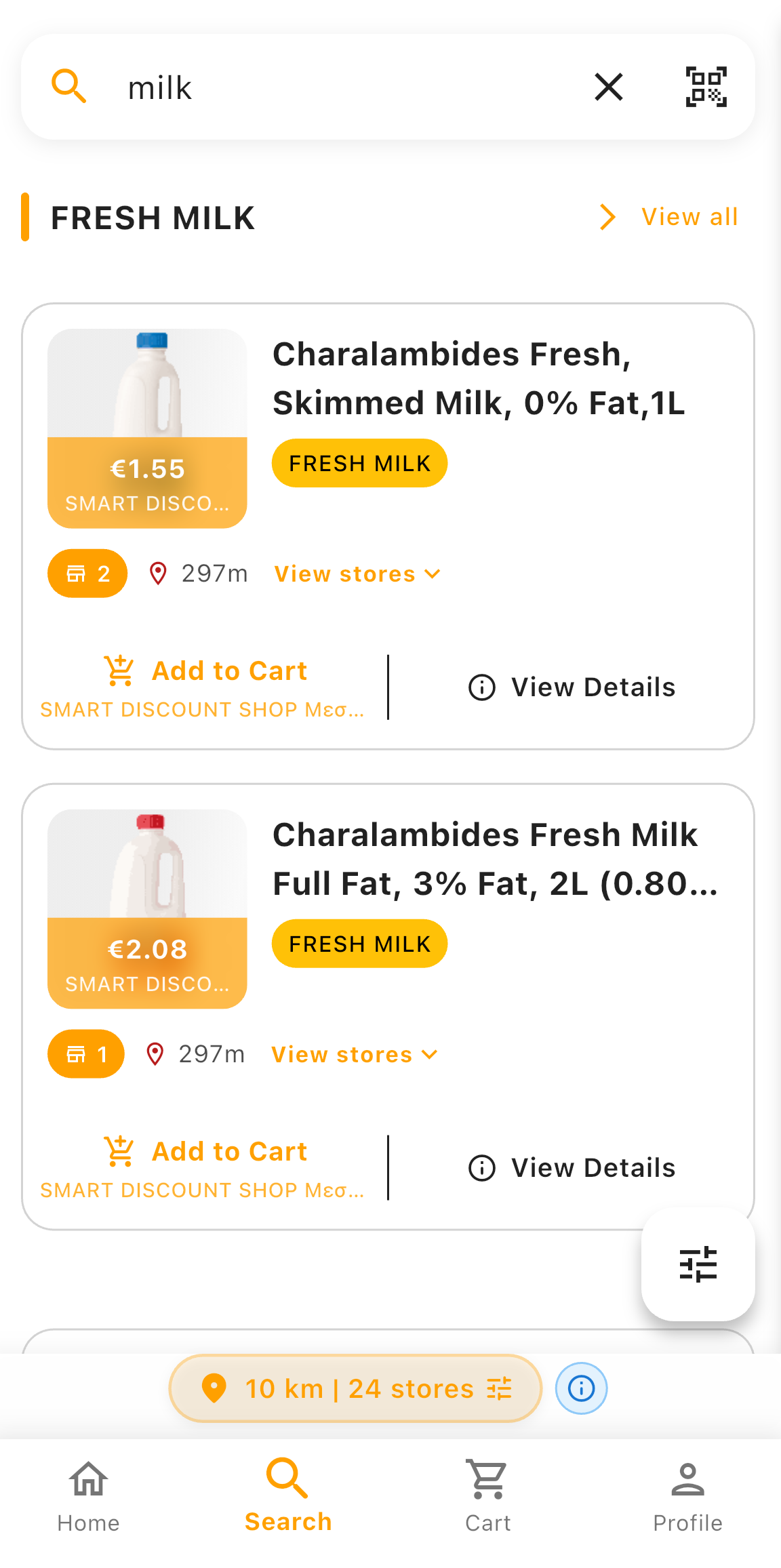Open the 2 stores badge on skimmed milk
Image resolution: width=781 pixels, height=1568 pixels.
pyautogui.click(x=87, y=574)
